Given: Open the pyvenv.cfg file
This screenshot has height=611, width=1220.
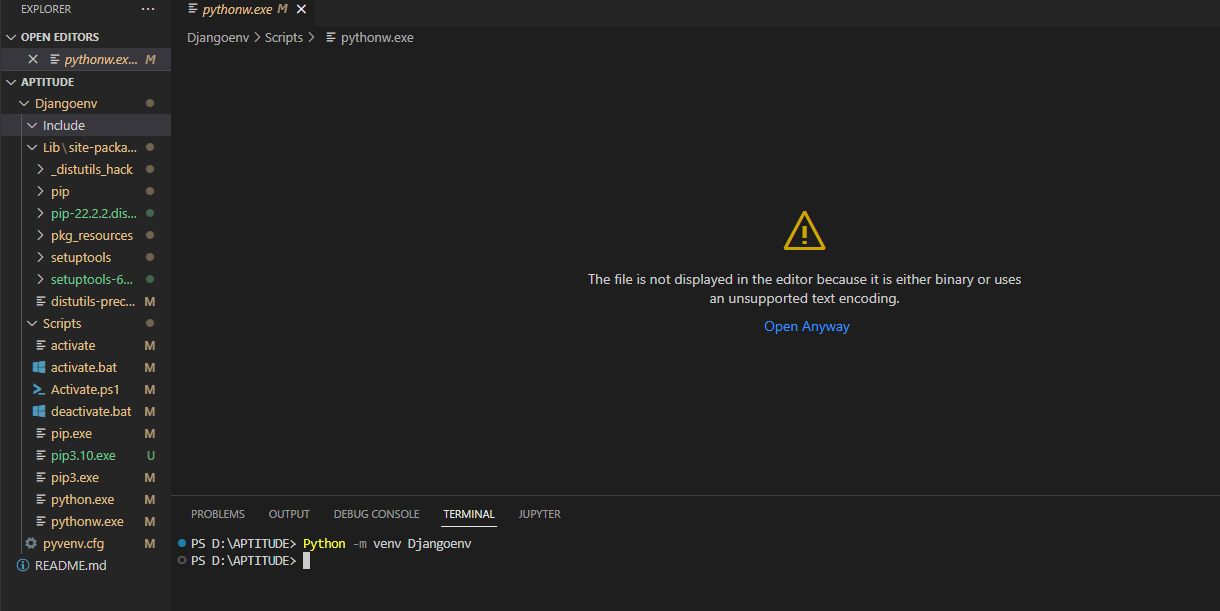Looking at the screenshot, I should point(73,543).
